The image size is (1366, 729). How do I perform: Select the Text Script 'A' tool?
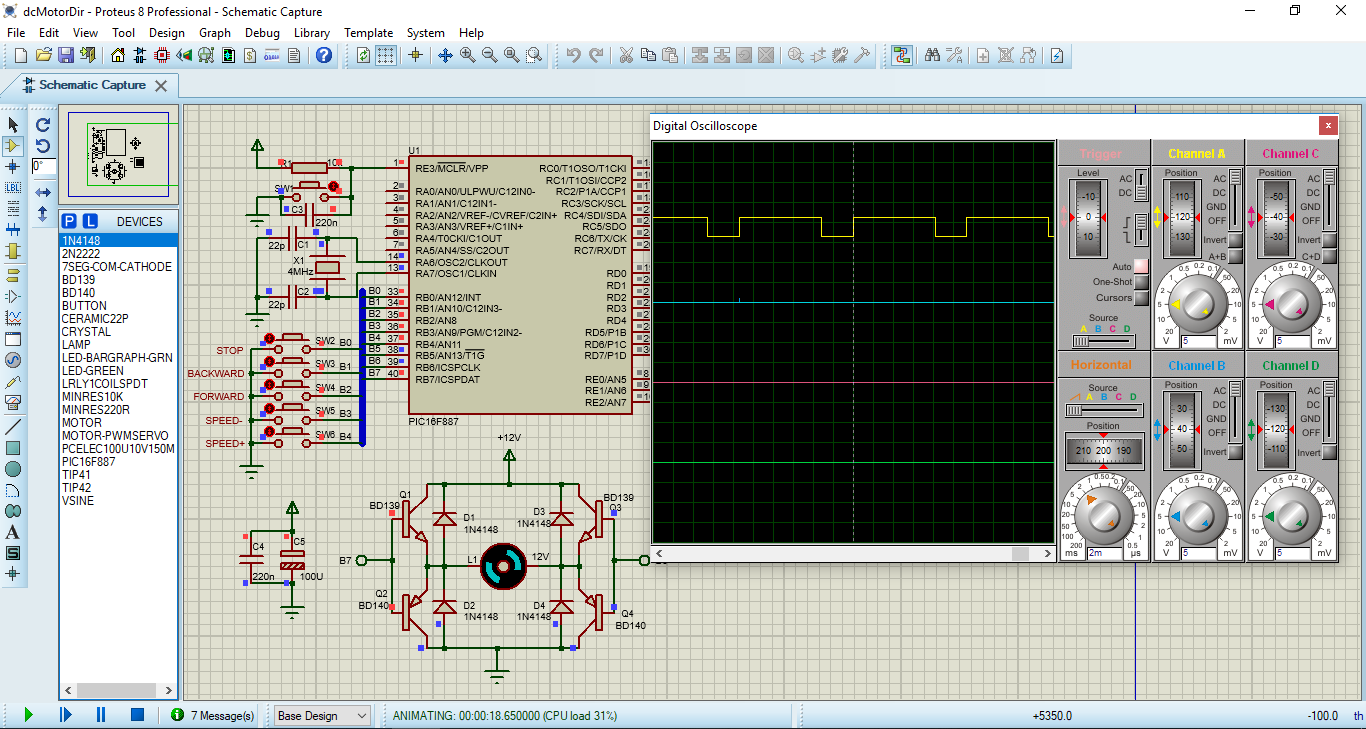tap(13, 532)
